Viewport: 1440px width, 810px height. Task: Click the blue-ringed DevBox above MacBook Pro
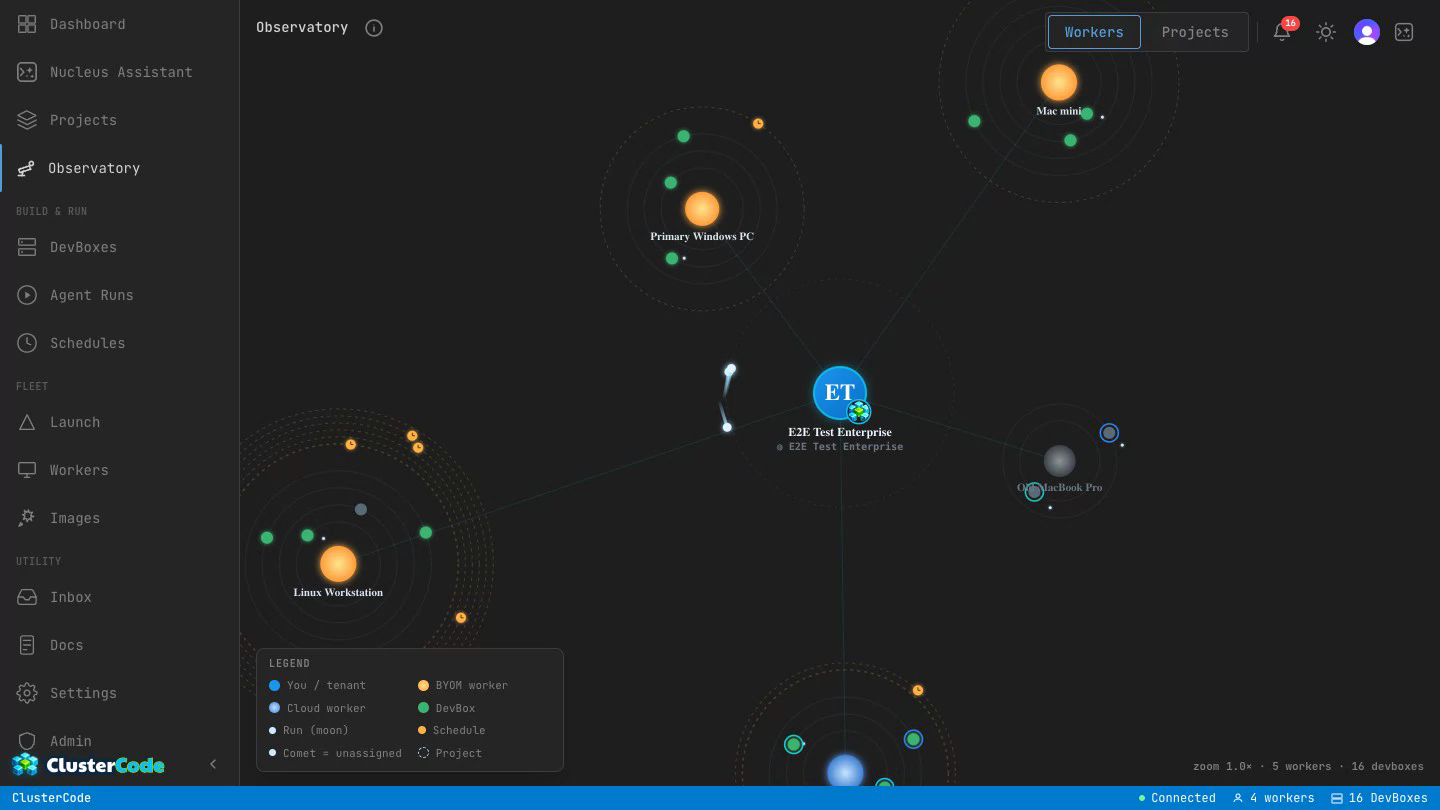[x=1109, y=433]
